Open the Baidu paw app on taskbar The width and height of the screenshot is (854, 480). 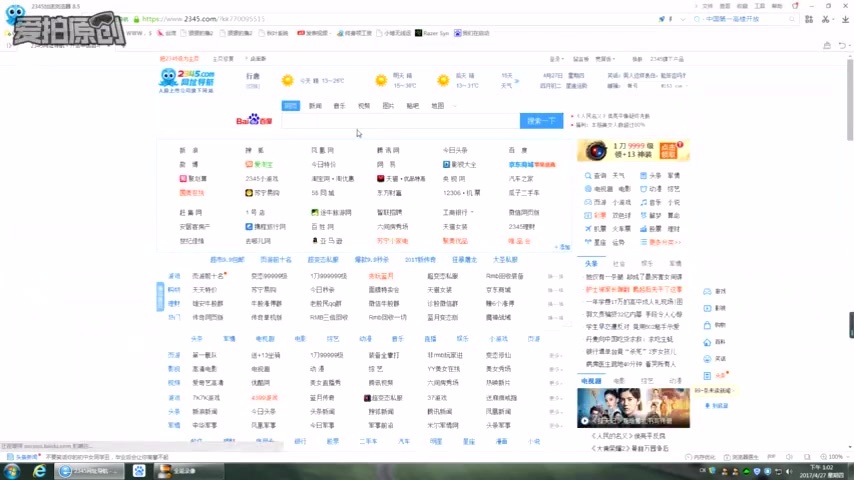coord(139,471)
